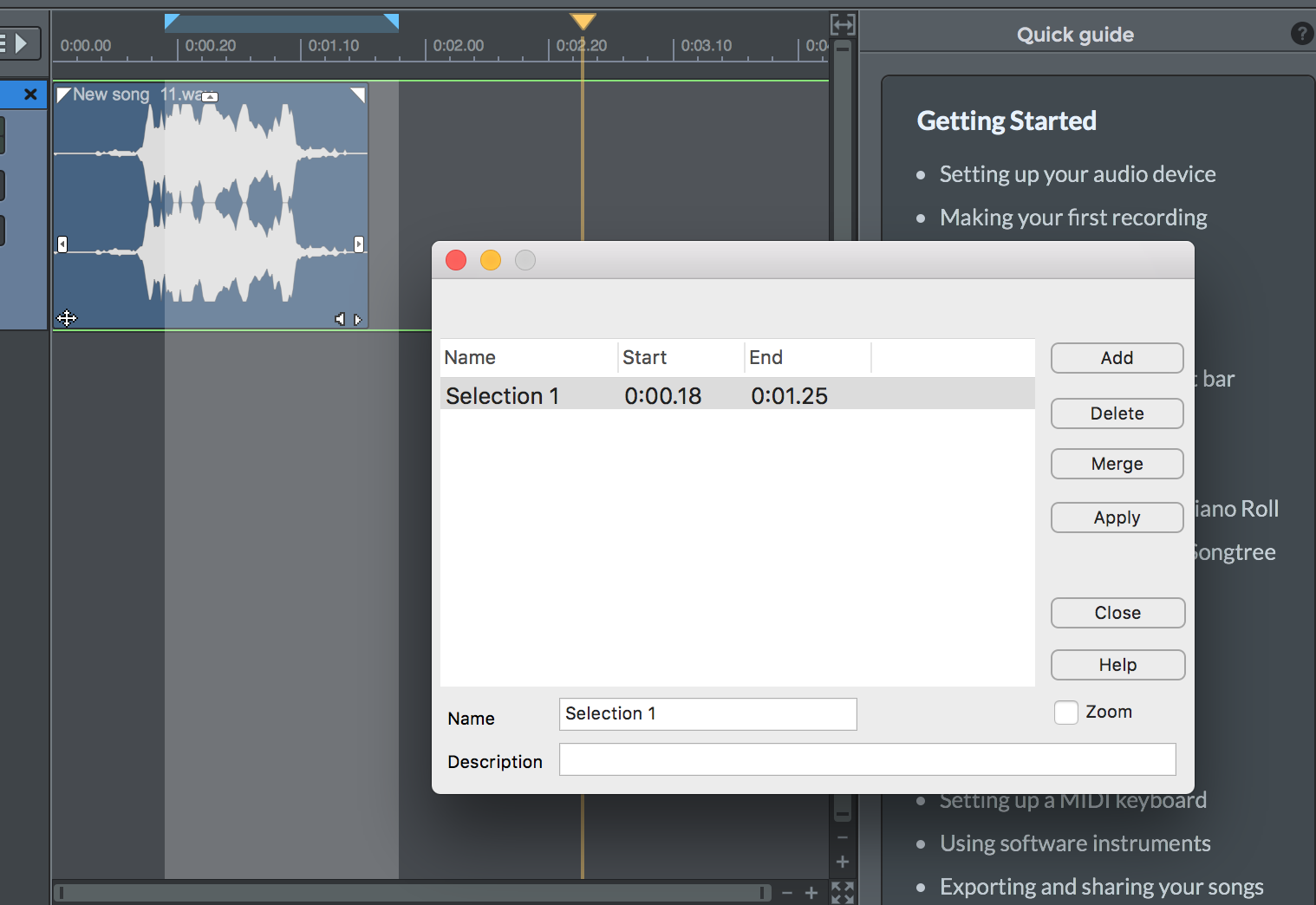Click the horizontal timeline scrollbar
Image resolution: width=1316 pixels, height=905 pixels.
pos(413,893)
